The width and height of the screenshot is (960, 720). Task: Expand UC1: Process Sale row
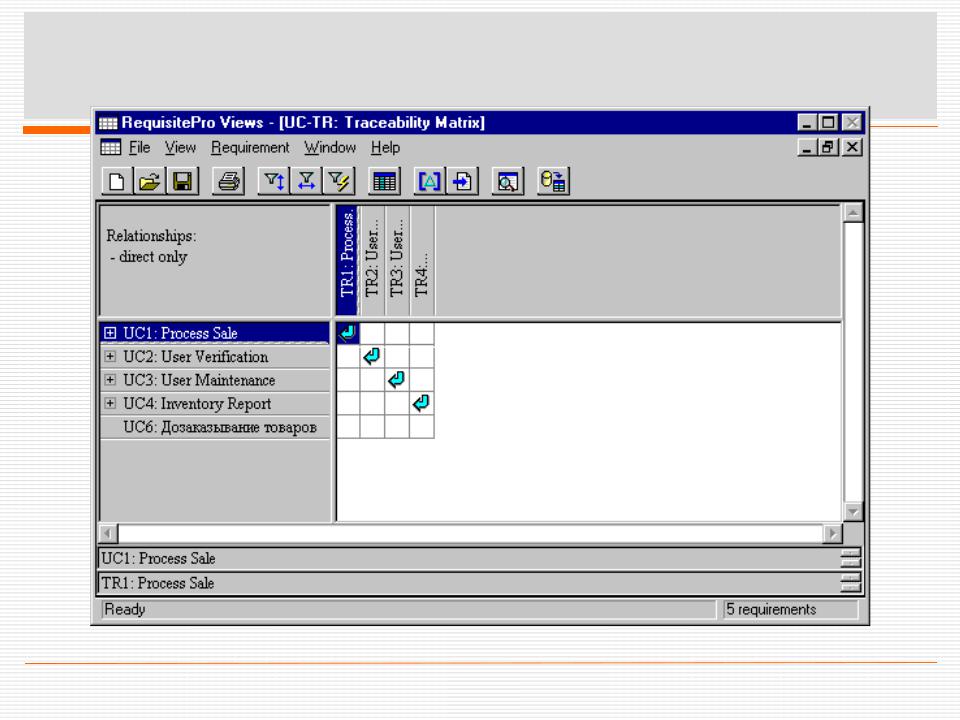110,333
